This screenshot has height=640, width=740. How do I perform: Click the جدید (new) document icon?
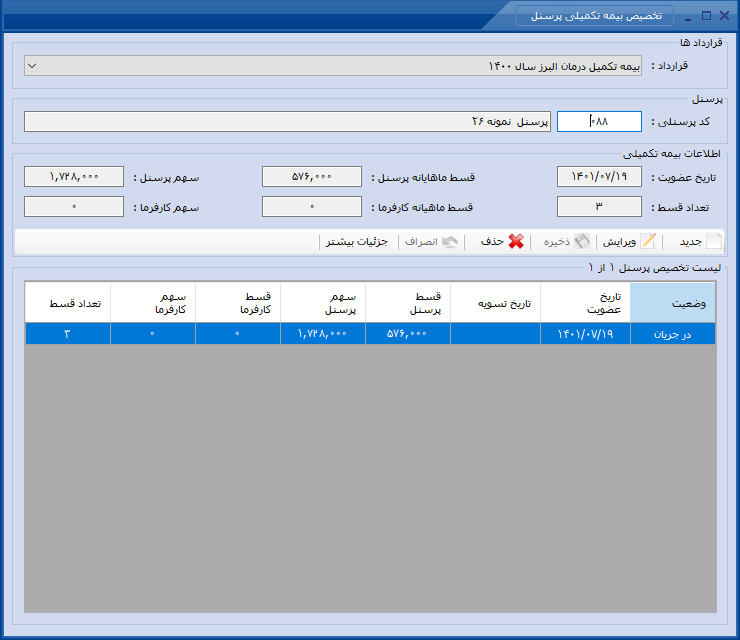714,241
